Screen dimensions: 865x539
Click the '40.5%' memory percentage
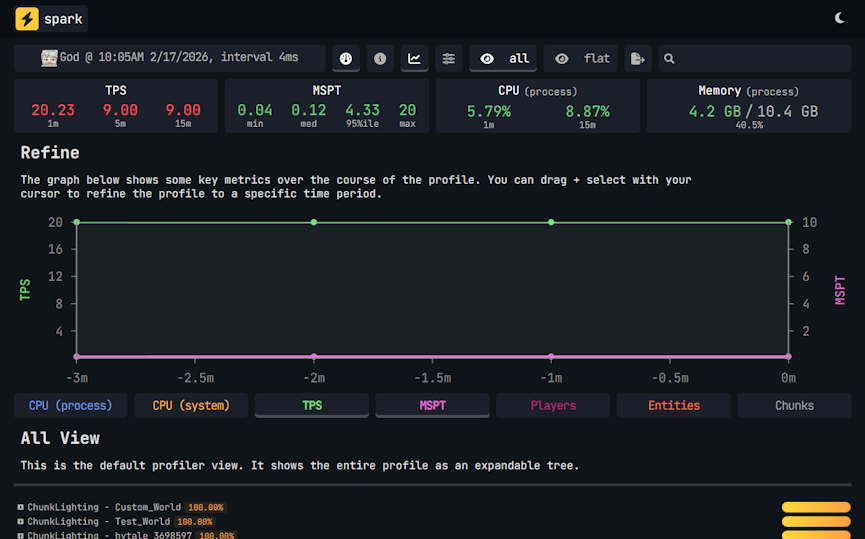pyautogui.click(x=749, y=125)
